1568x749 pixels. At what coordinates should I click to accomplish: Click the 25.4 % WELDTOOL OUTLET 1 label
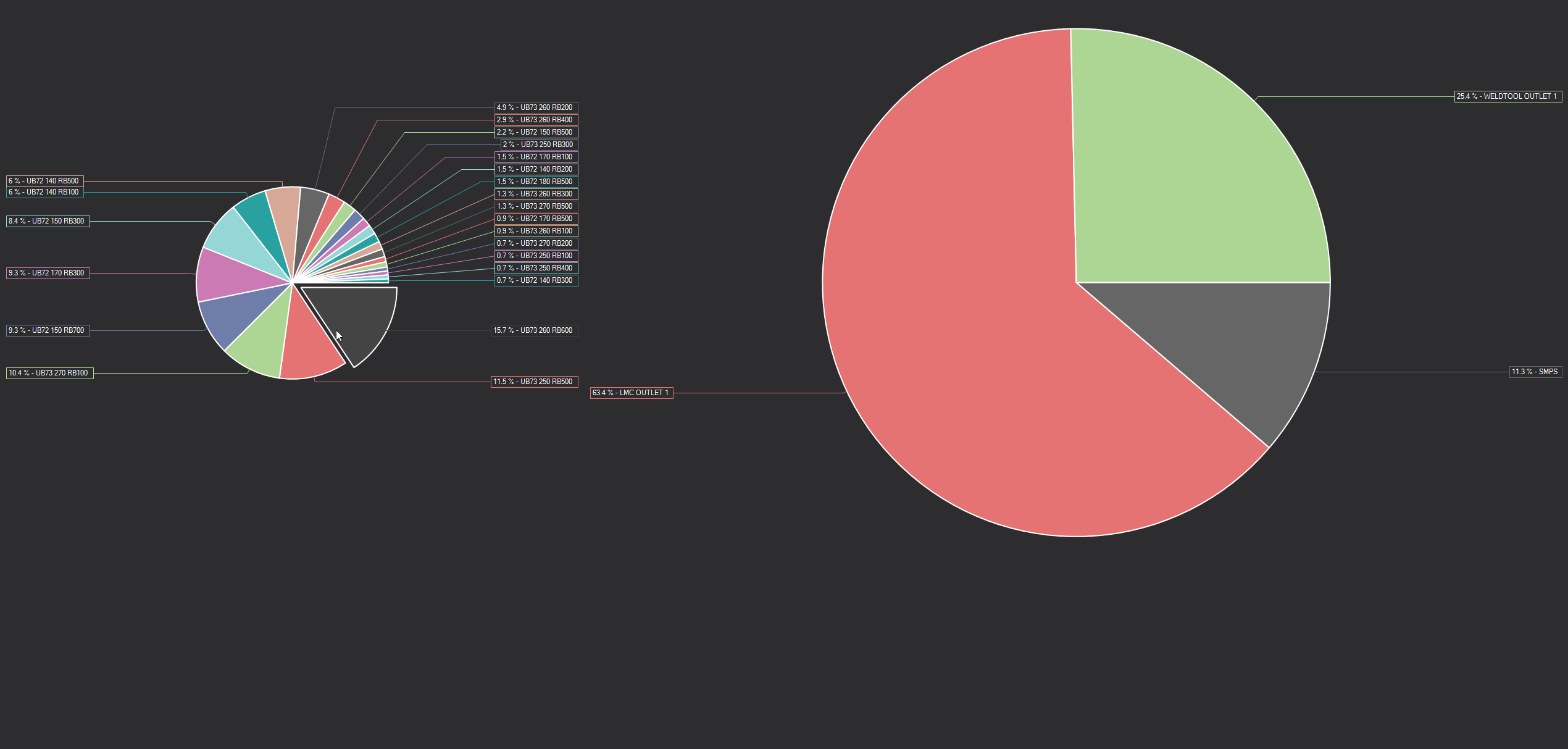coord(1508,96)
